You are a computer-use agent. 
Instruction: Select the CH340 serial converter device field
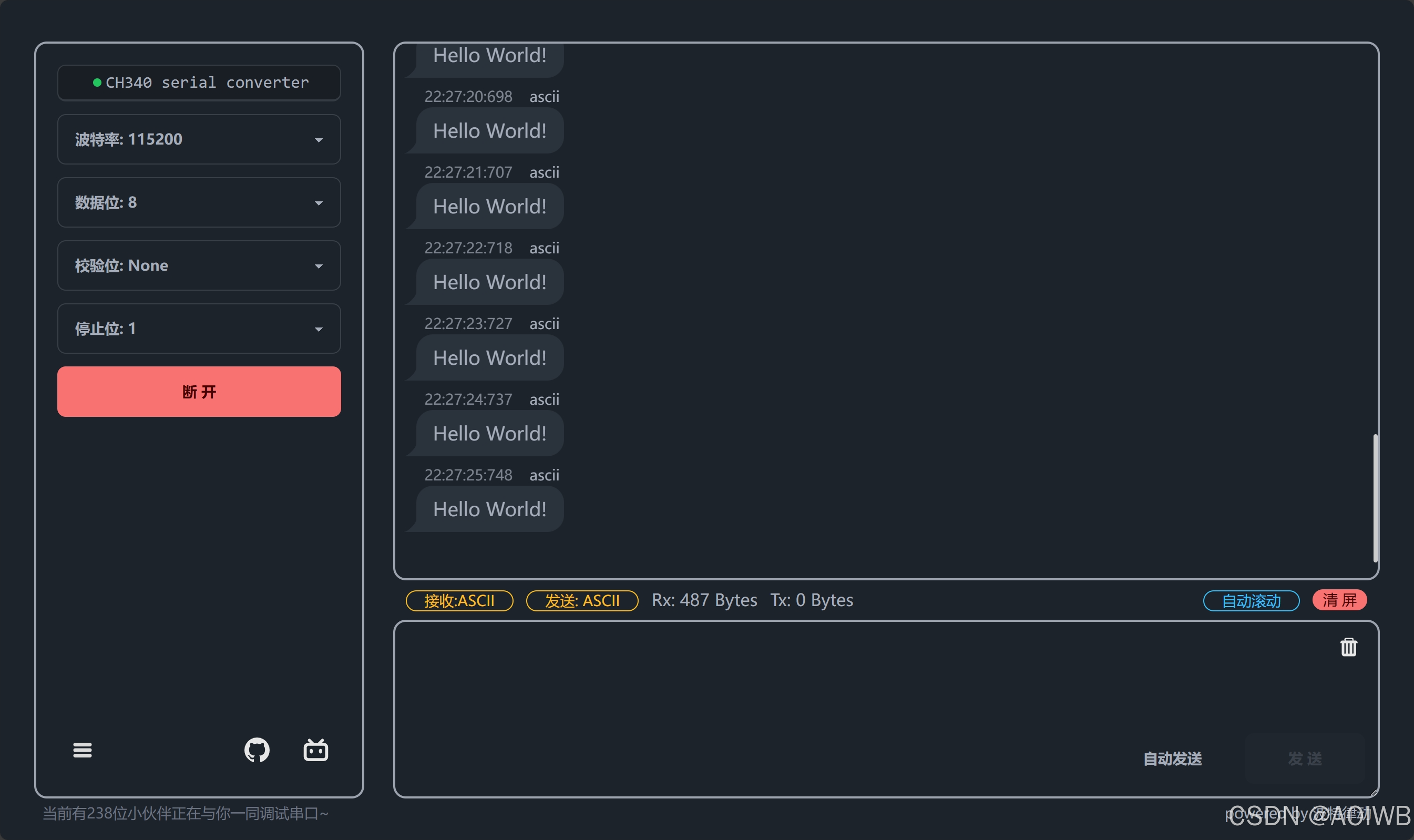click(199, 83)
